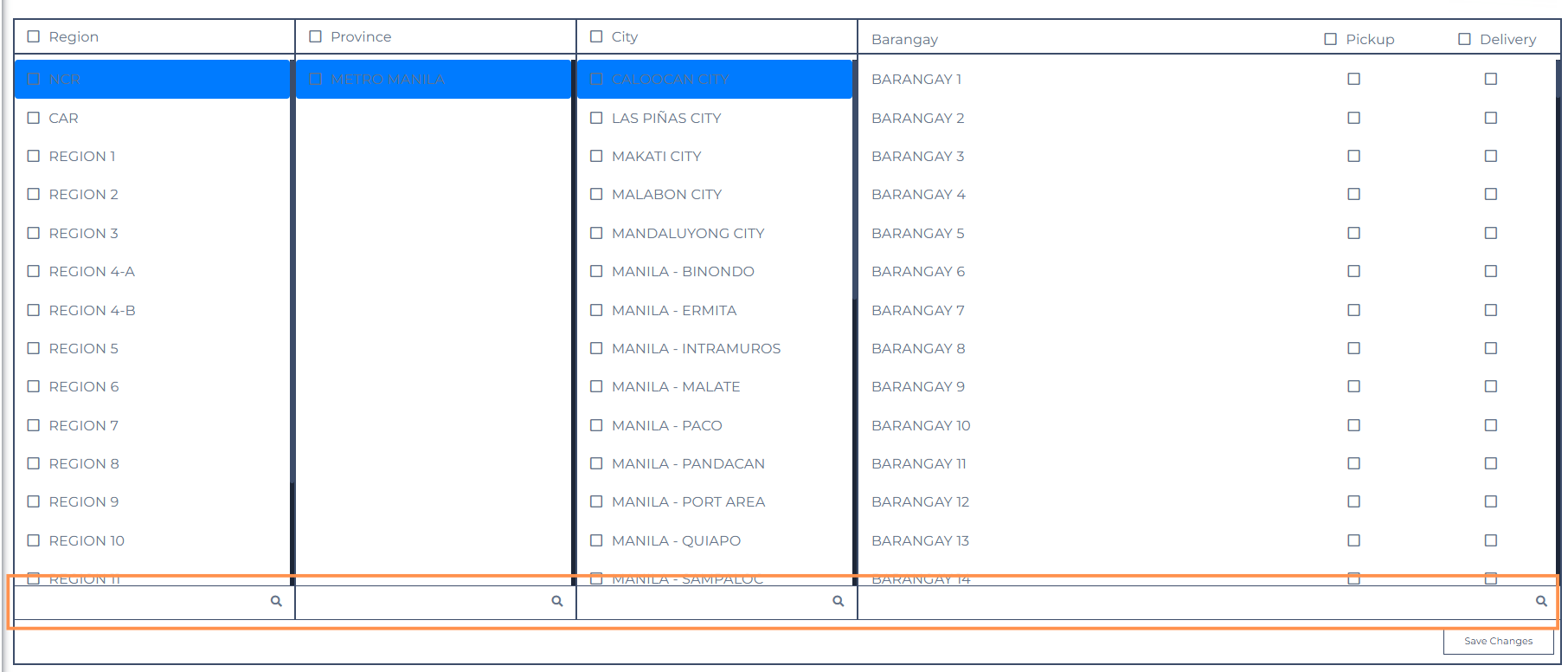This screenshot has height=672, width=1568.
Task: Tick the CAR region checkbox
Action: (x=34, y=118)
